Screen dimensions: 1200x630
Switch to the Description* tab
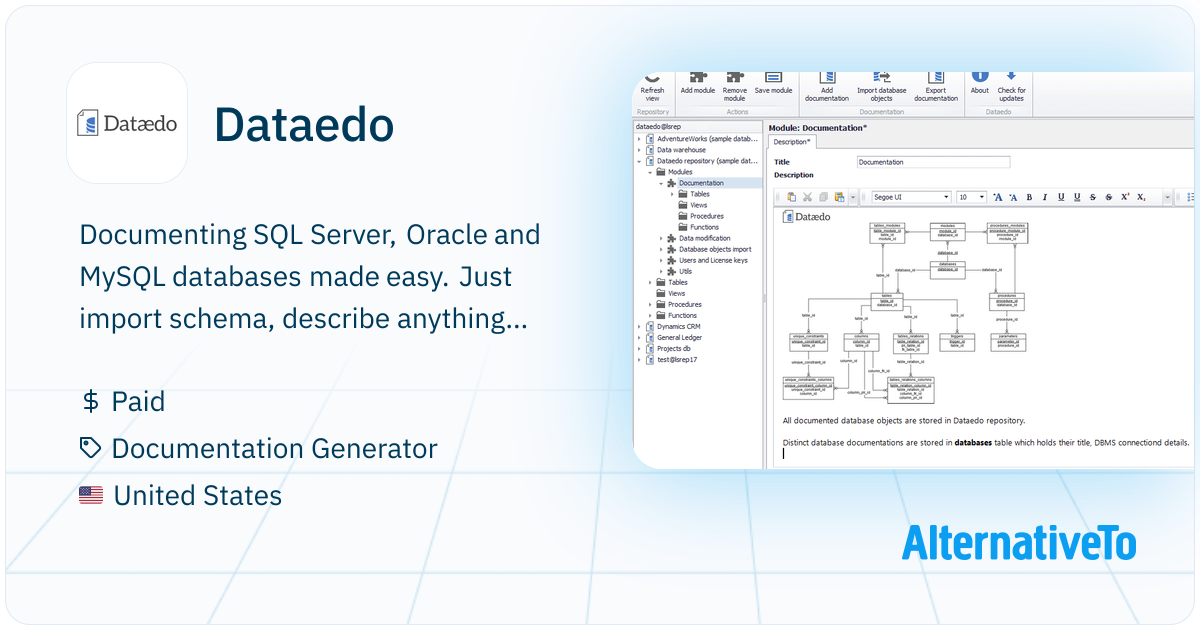pos(791,142)
